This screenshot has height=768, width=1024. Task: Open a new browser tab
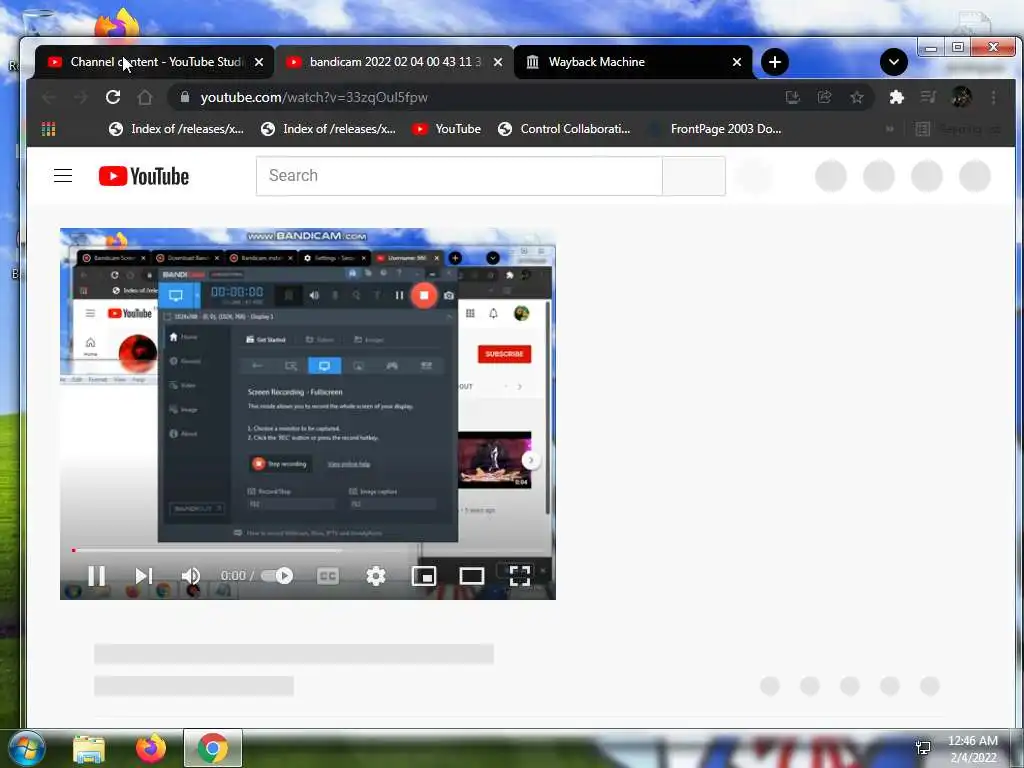pyautogui.click(x=775, y=62)
